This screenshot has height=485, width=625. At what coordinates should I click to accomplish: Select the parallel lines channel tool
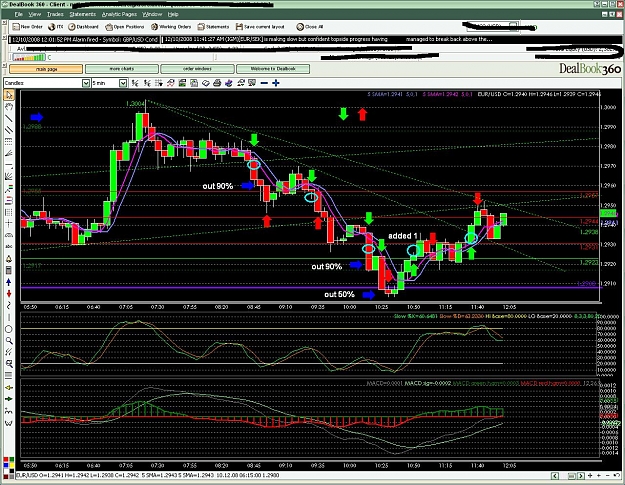click(9, 130)
